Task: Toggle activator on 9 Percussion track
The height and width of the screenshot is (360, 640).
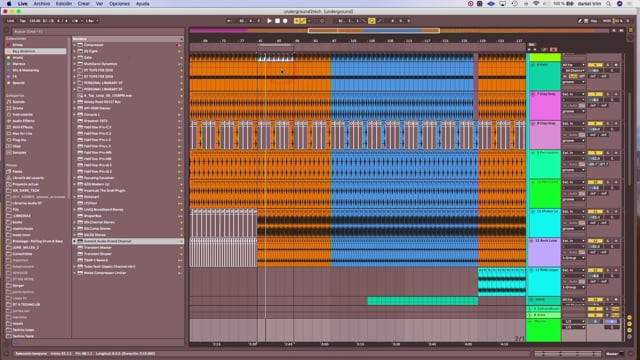Action: pos(595,153)
